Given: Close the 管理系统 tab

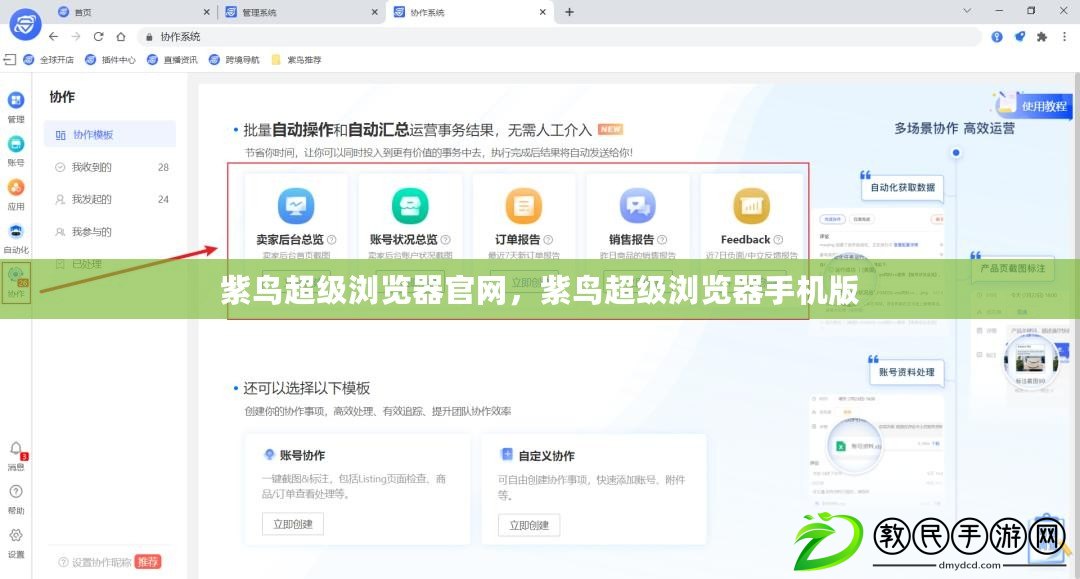Looking at the screenshot, I should click(375, 12).
